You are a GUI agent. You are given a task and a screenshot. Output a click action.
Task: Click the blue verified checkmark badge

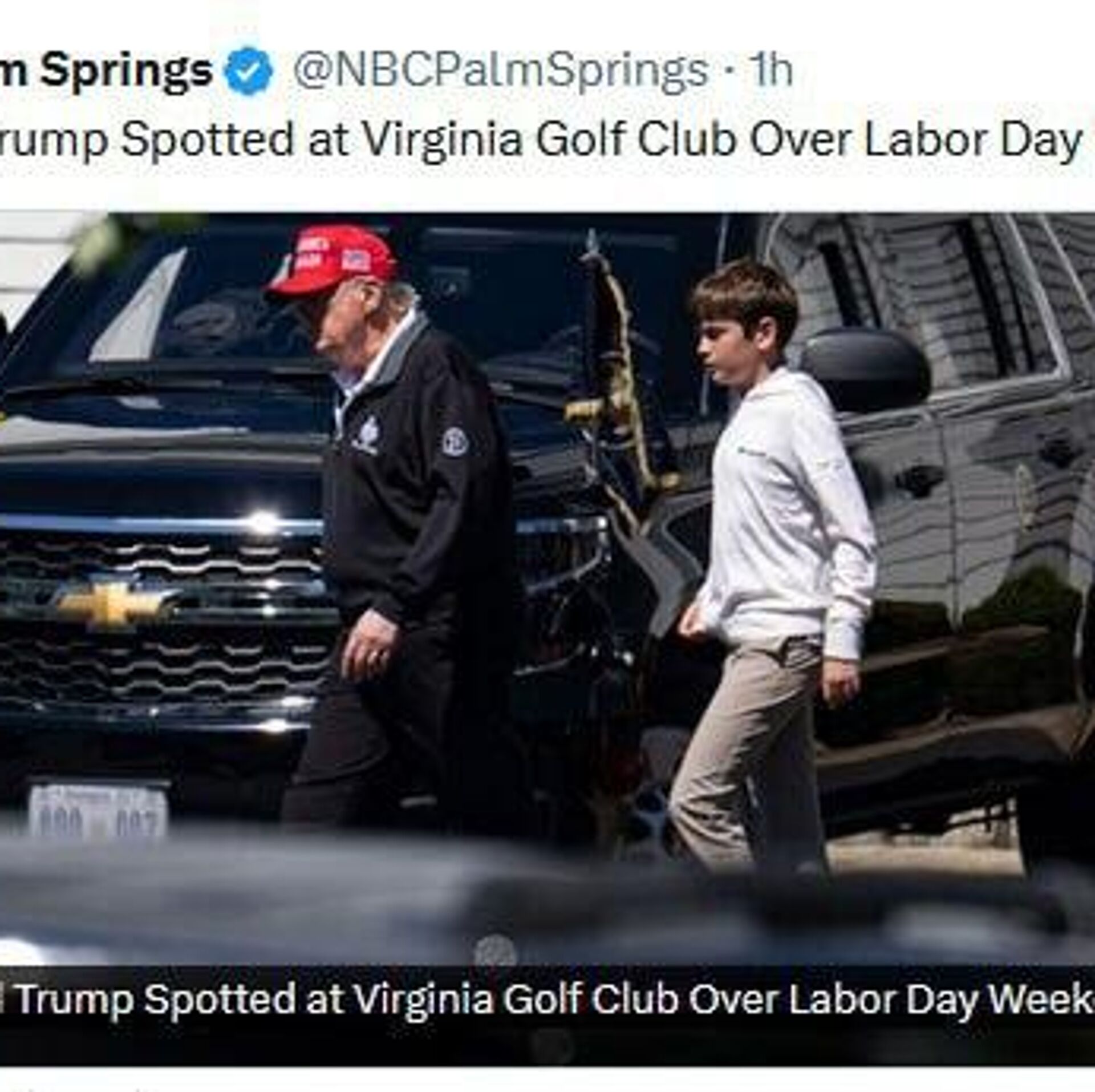point(250,71)
